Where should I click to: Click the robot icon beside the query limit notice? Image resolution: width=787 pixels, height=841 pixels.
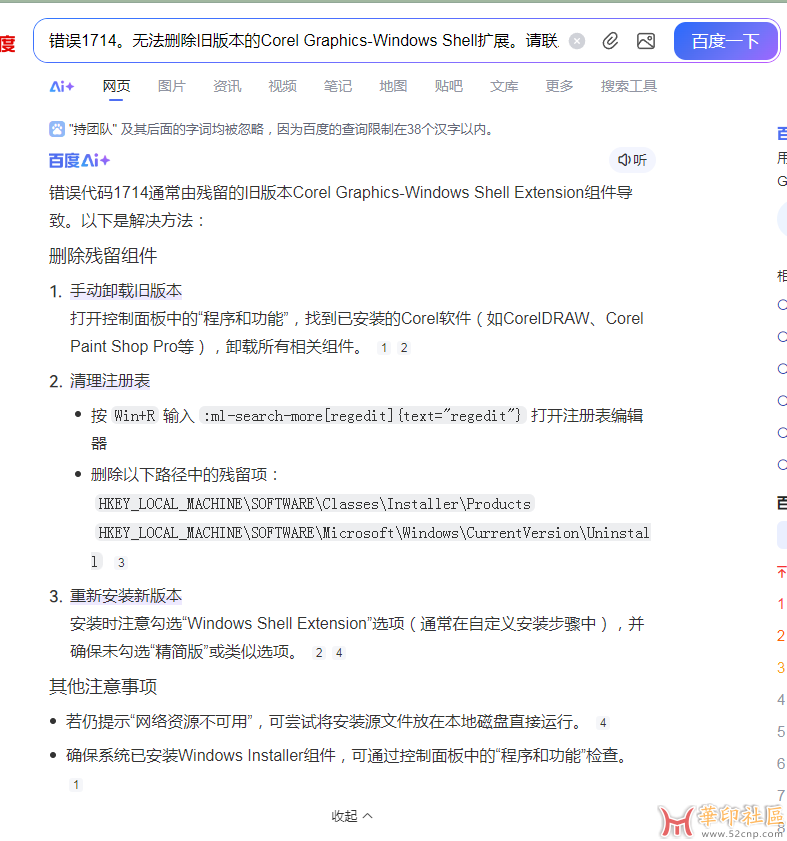click(57, 129)
